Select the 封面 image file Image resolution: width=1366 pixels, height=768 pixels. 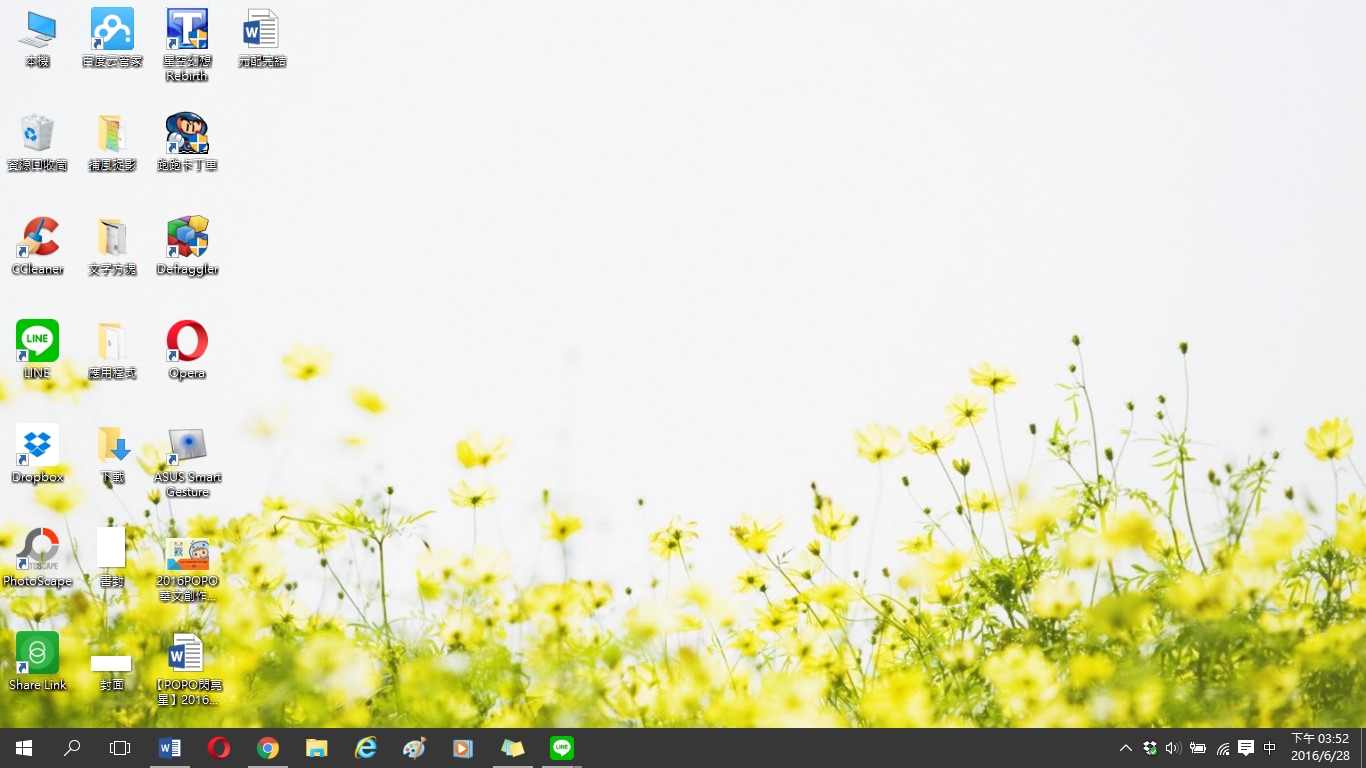pyautogui.click(x=111, y=672)
